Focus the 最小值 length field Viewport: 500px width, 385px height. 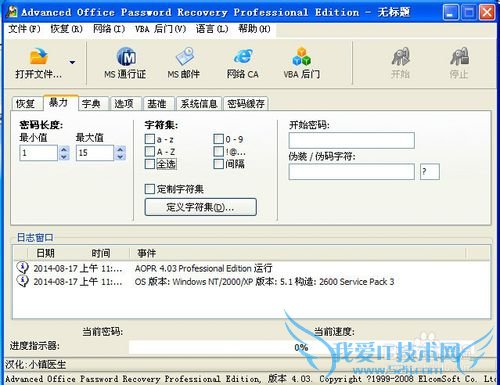pos(39,153)
